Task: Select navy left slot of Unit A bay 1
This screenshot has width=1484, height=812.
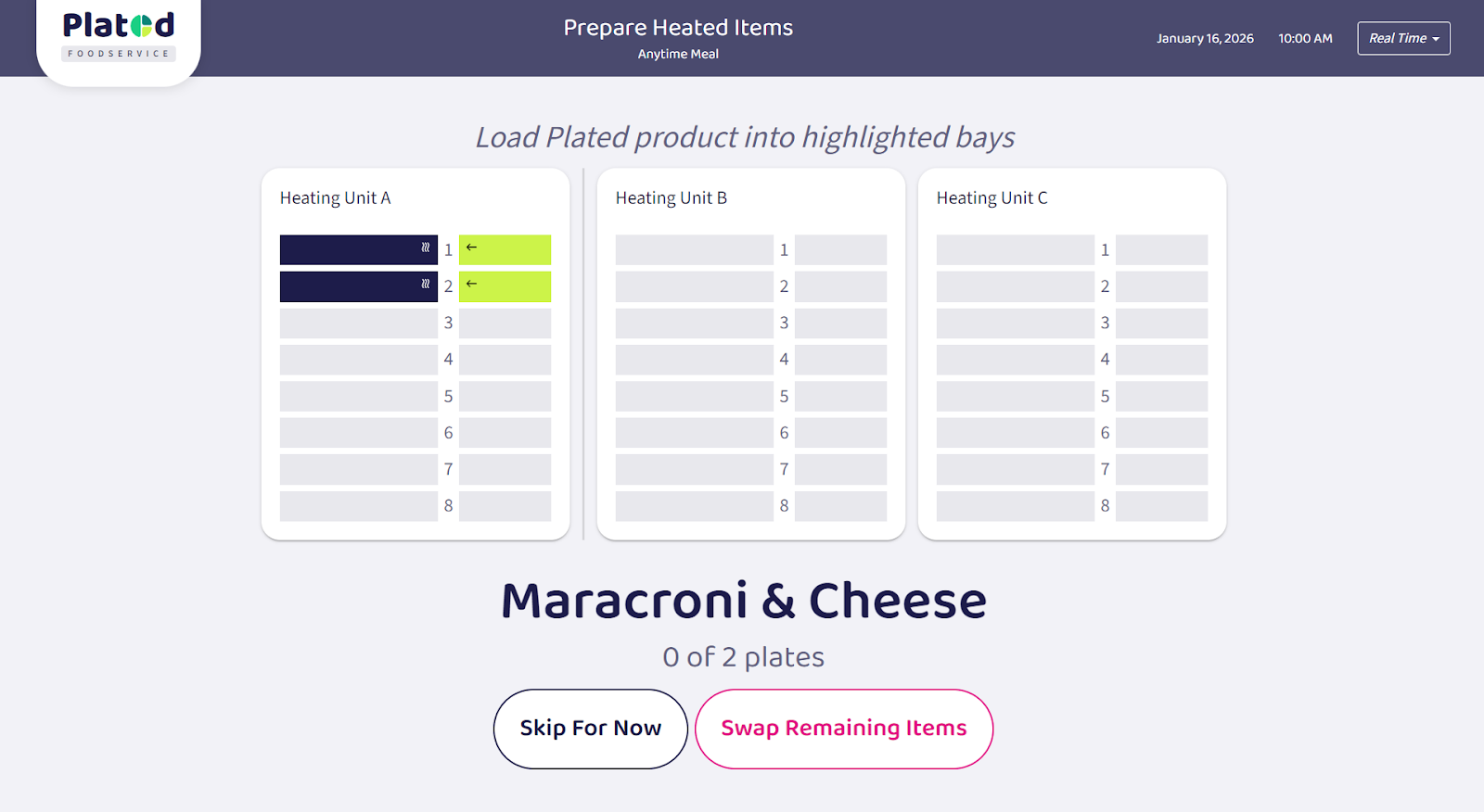Action: click(x=352, y=250)
